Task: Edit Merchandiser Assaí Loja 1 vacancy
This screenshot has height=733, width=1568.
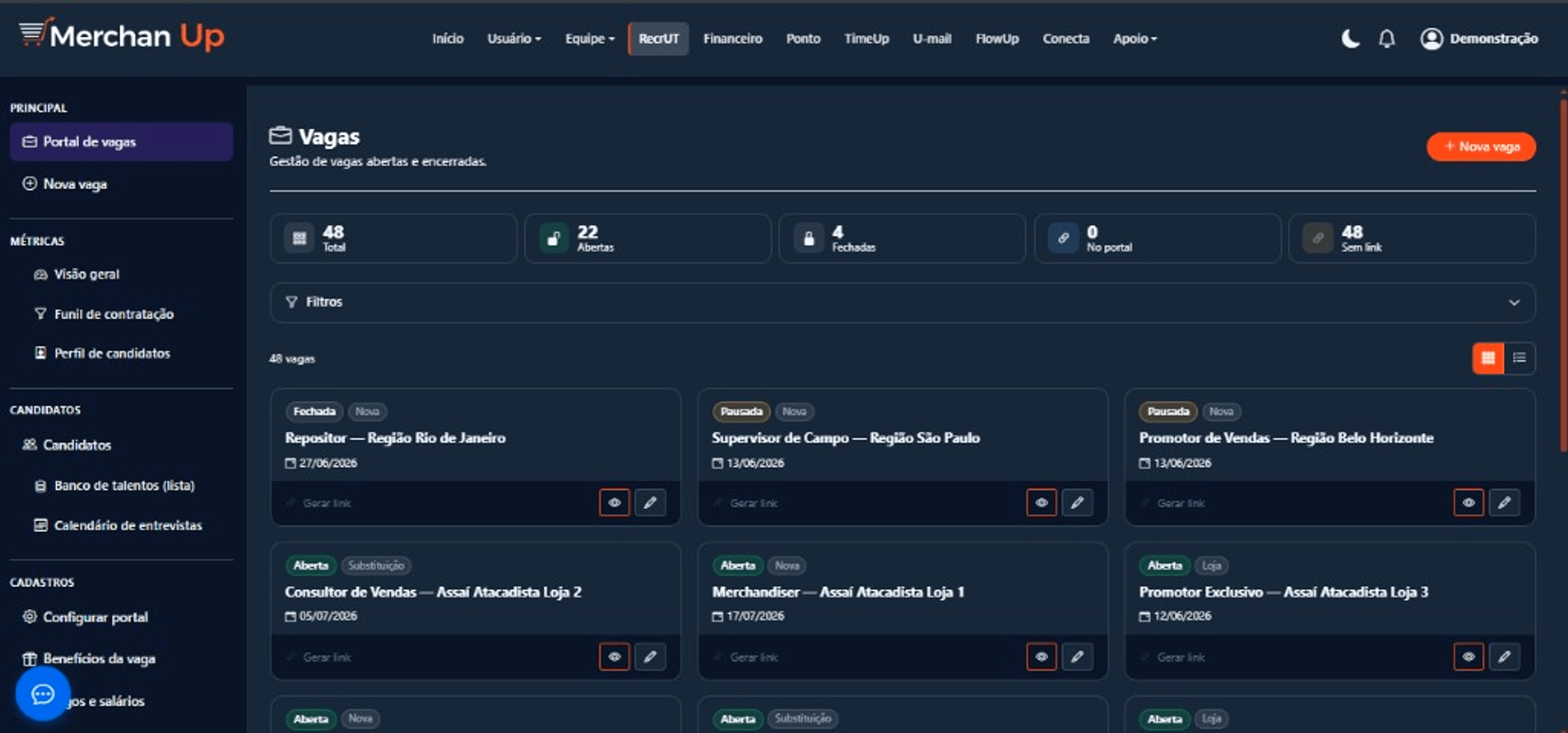Action: point(1078,656)
